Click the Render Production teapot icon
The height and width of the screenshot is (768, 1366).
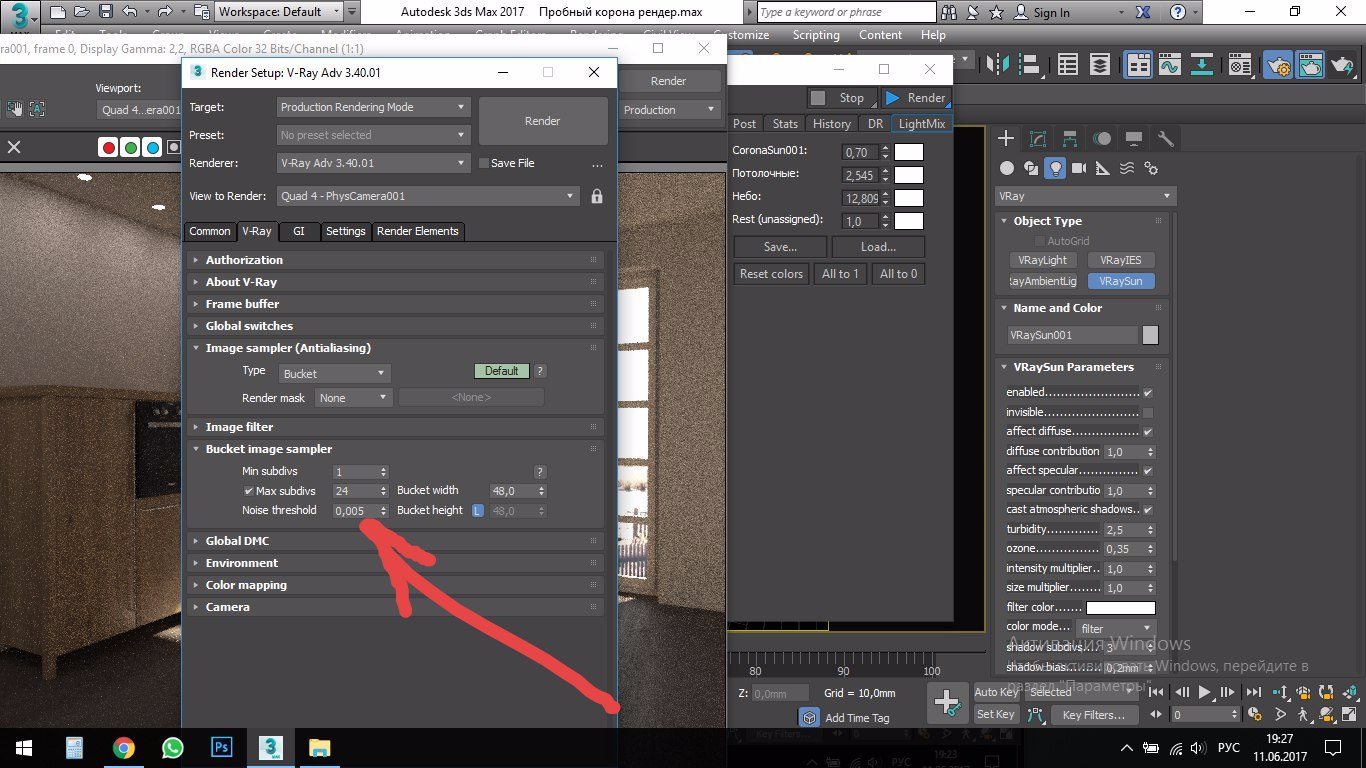click(1342, 65)
